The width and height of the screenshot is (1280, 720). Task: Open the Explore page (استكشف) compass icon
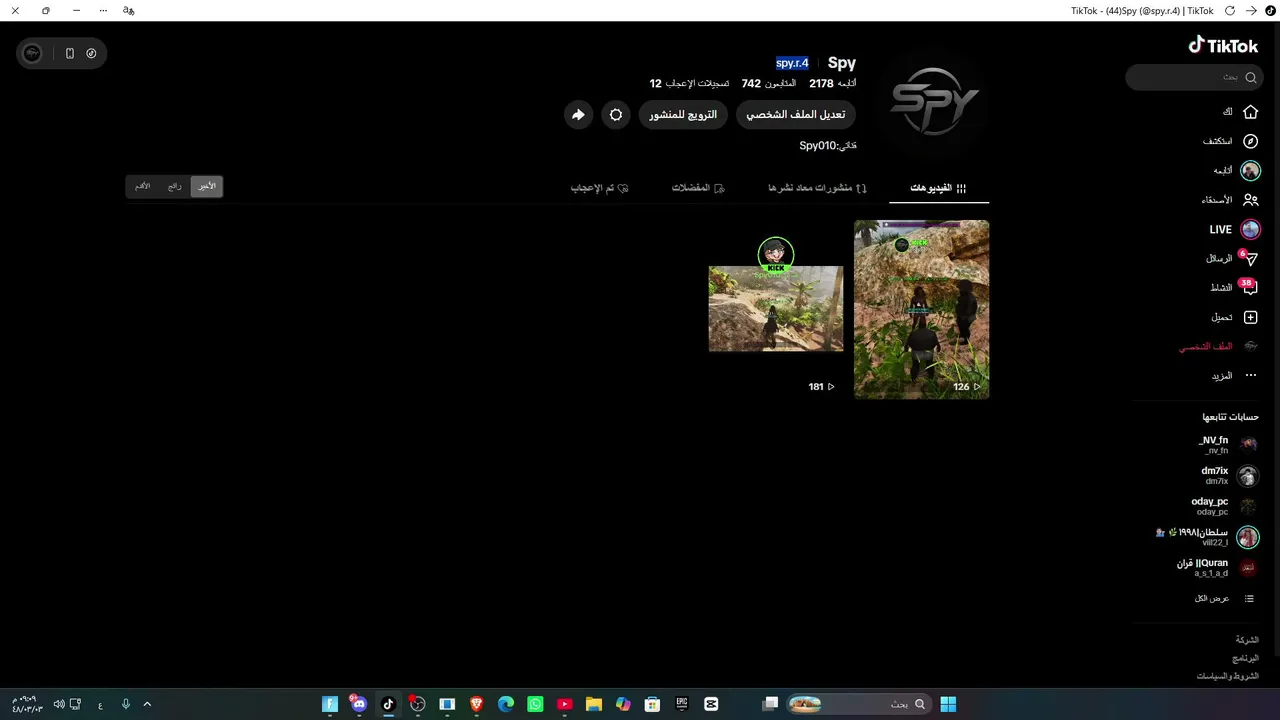click(x=1250, y=141)
